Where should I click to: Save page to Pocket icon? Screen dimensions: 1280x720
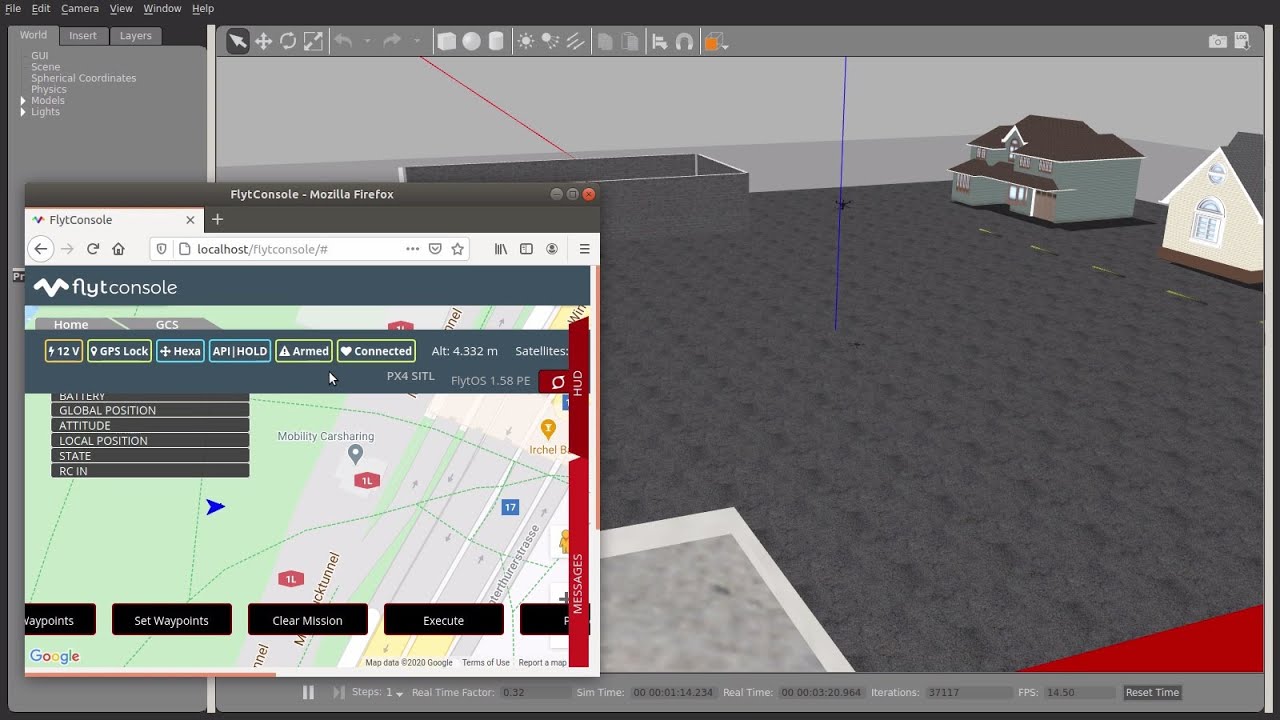[435, 249]
